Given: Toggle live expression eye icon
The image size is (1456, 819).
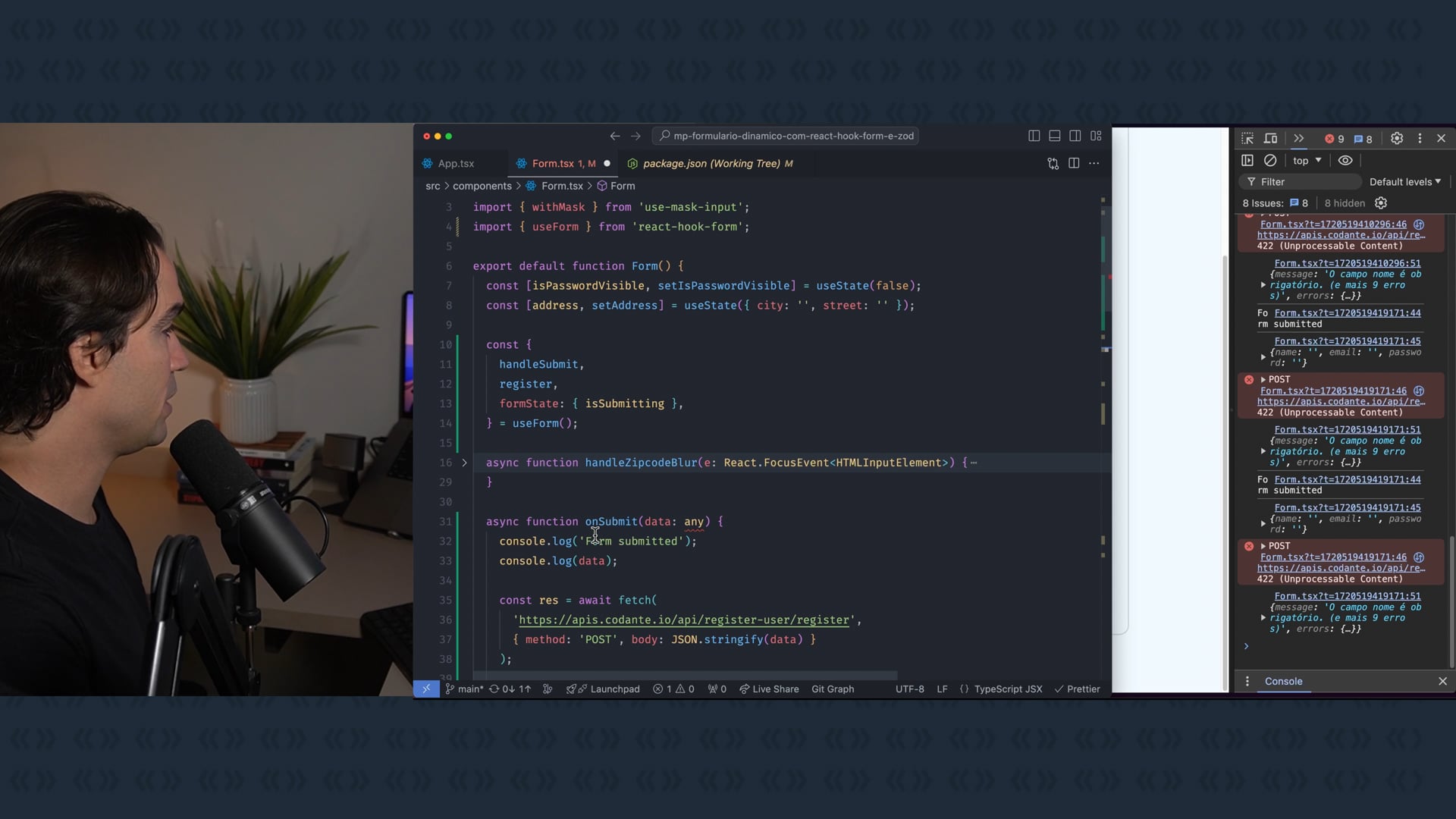Looking at the screenshot, I should click(1345, 161).
